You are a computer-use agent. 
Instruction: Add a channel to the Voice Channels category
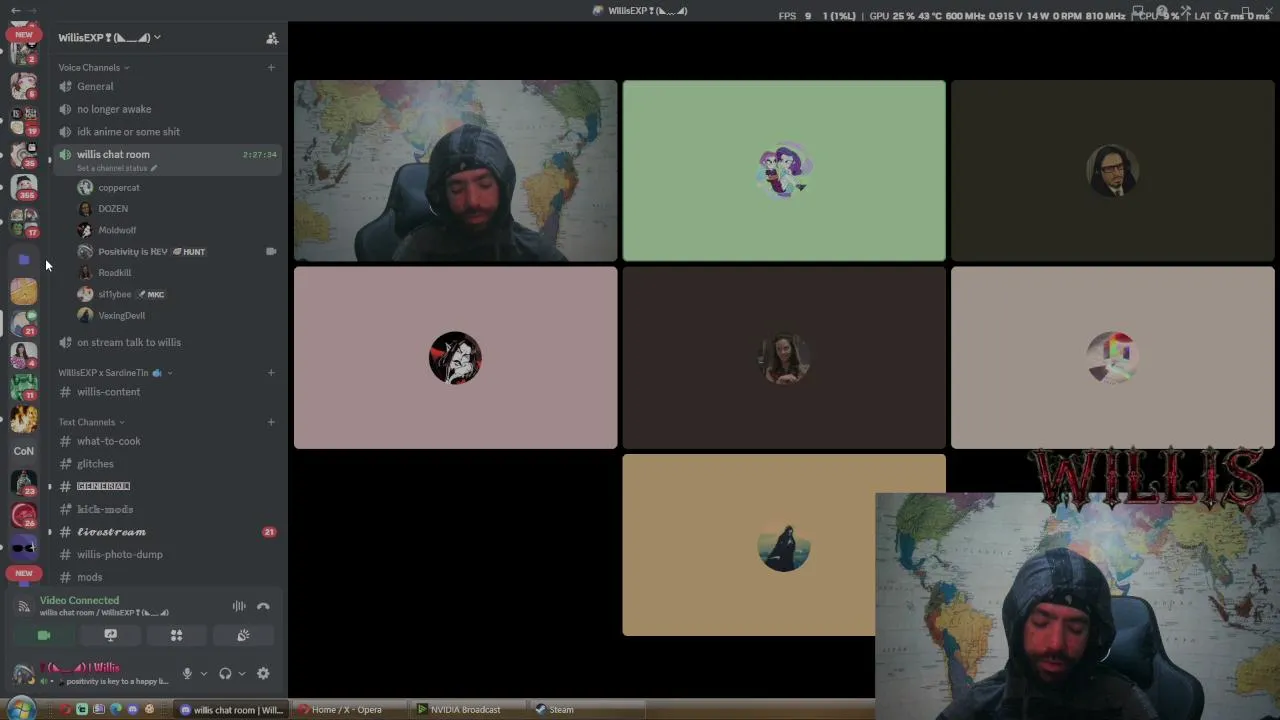coord(271,67)
